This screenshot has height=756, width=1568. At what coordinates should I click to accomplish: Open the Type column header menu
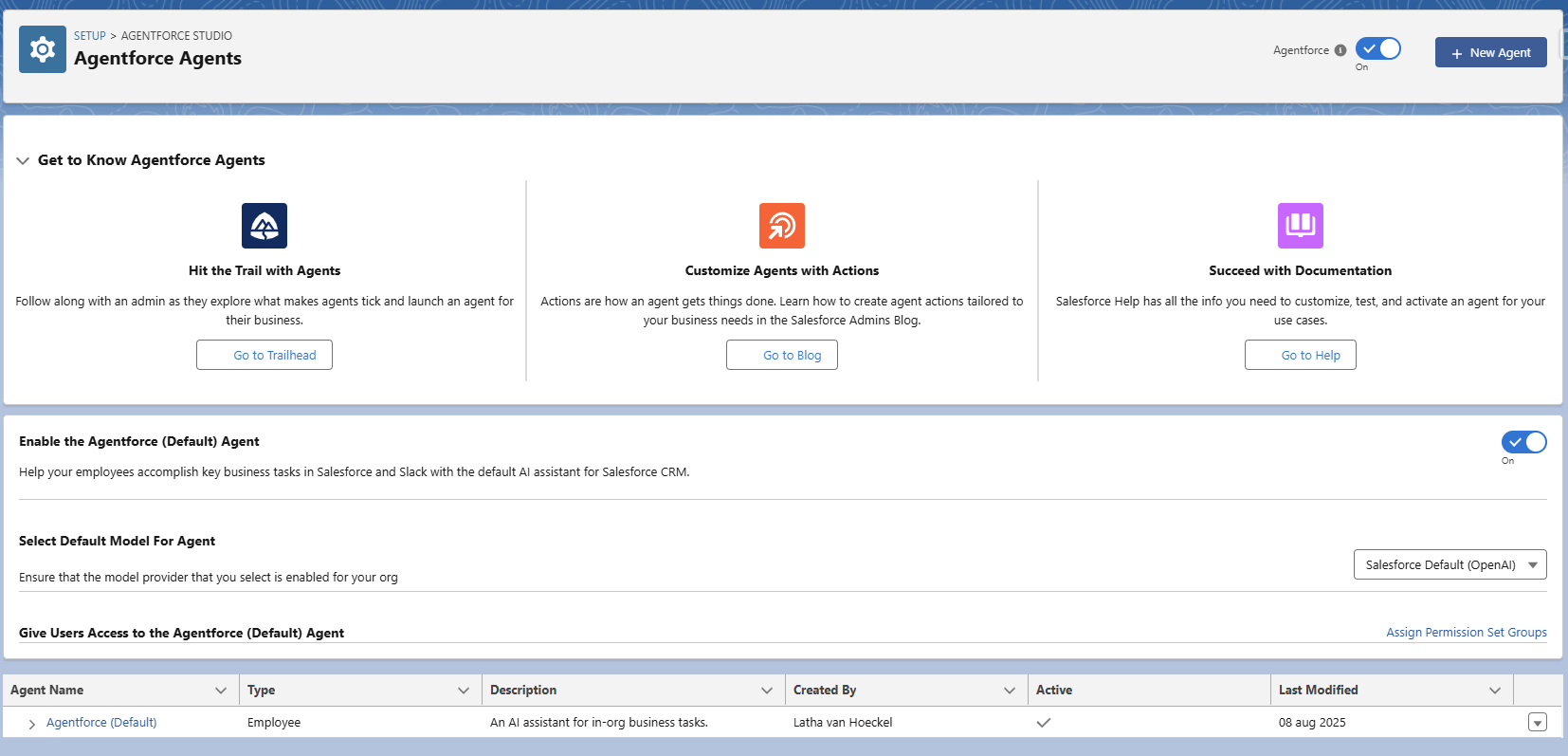[464, 691]
